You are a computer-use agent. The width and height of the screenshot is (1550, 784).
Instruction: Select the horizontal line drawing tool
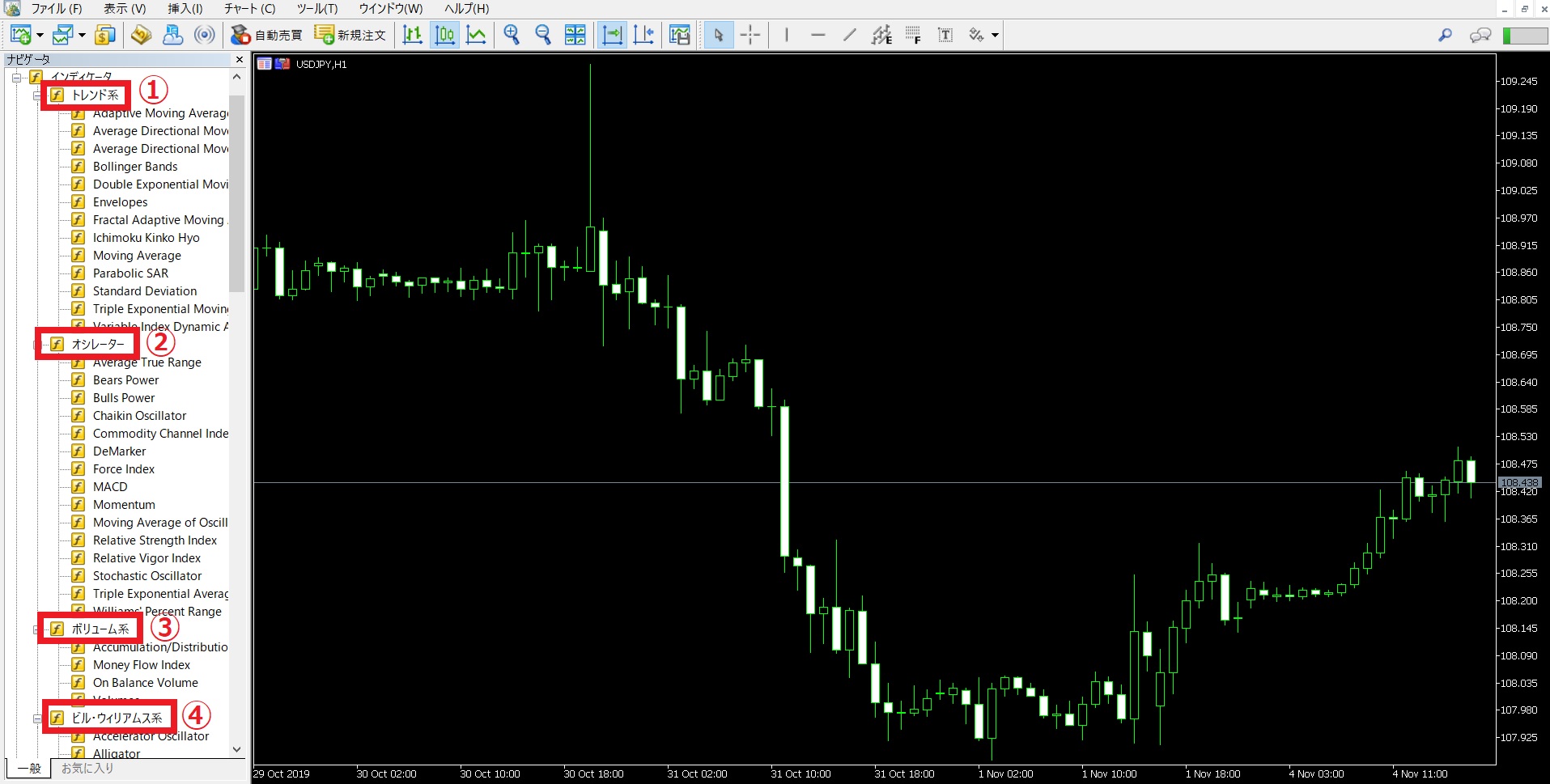click(817, 35)
